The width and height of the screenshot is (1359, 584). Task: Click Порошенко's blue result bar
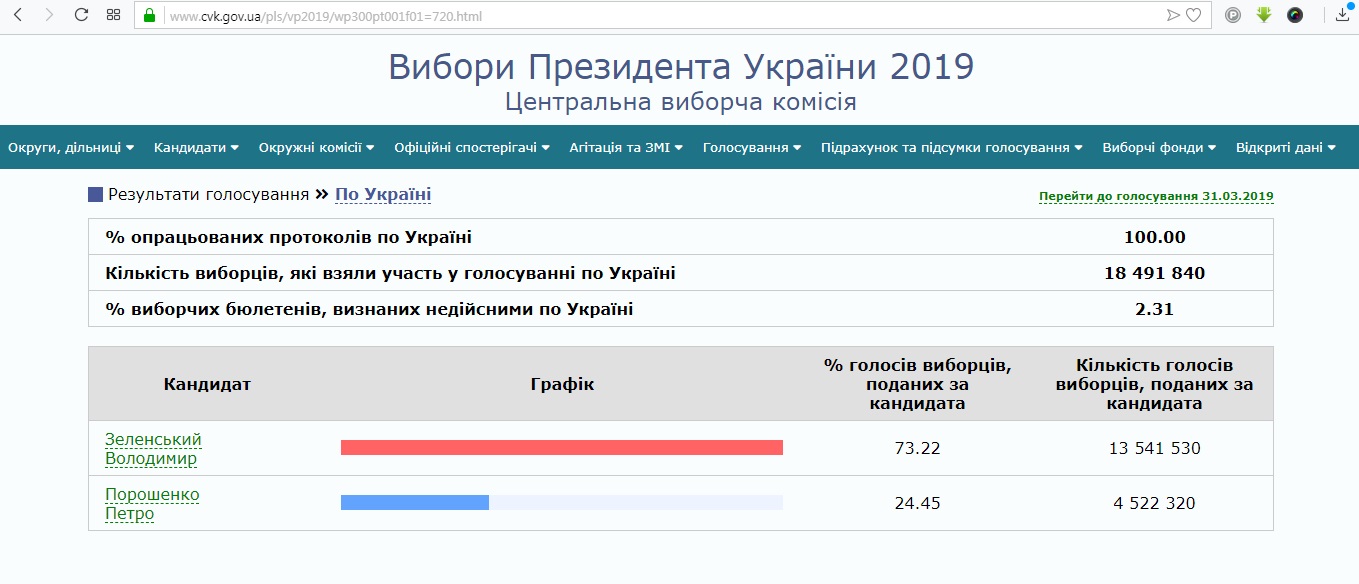click(414, 502)
